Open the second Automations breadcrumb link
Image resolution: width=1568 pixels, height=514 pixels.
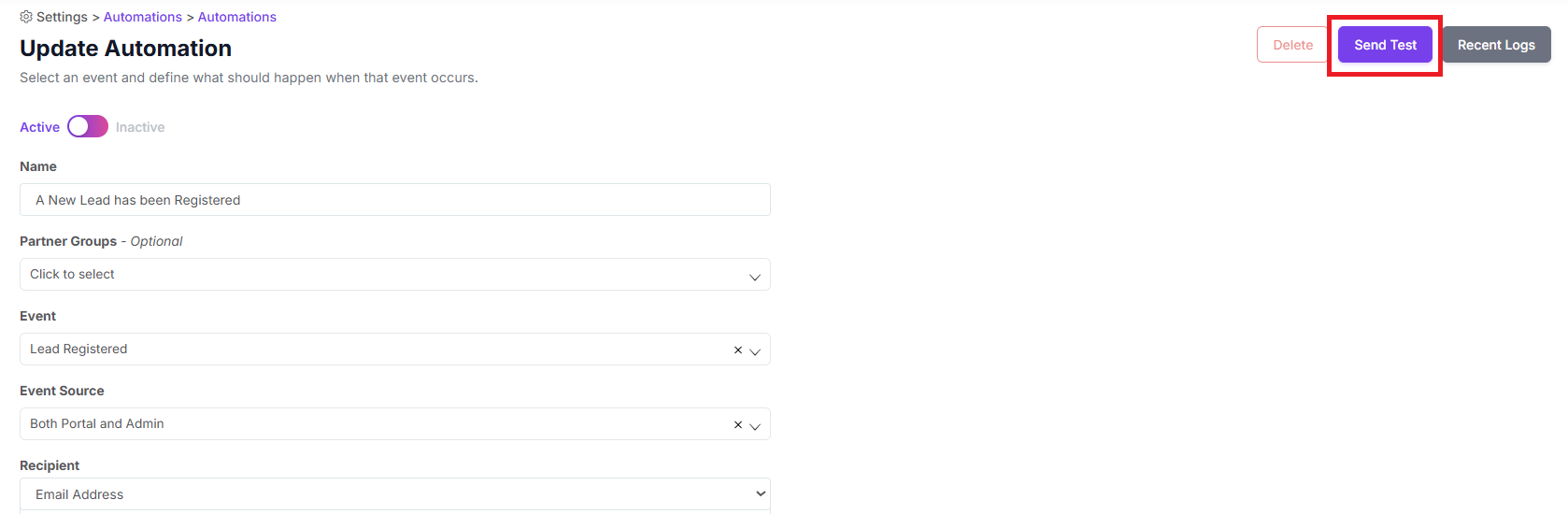pyautogui.click(x=237, y=17)
